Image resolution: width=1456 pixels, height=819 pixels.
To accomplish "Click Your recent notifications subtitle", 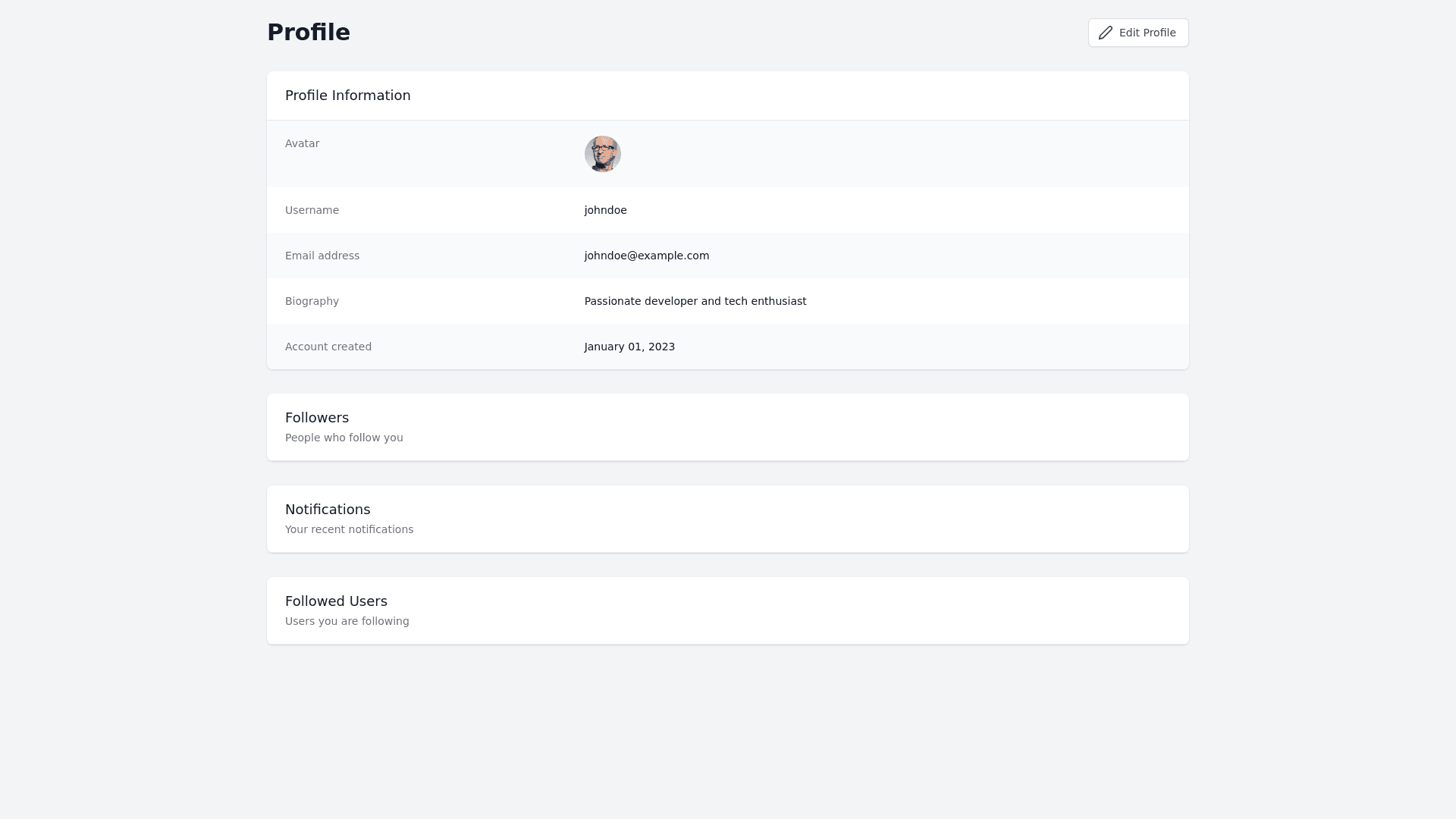I will (x=349, y=529).
